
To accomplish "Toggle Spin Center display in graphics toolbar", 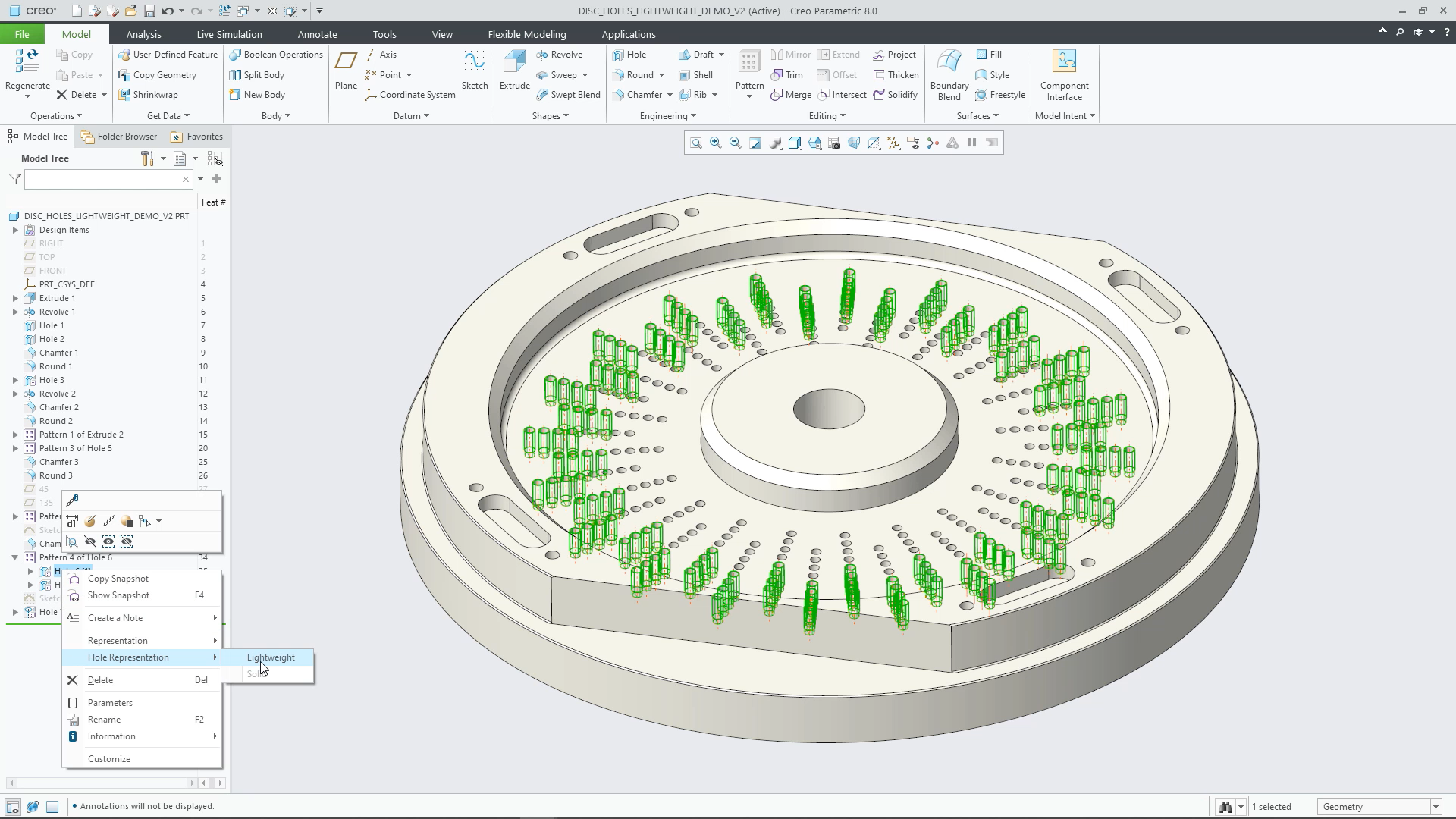I will tap(933, 143).
